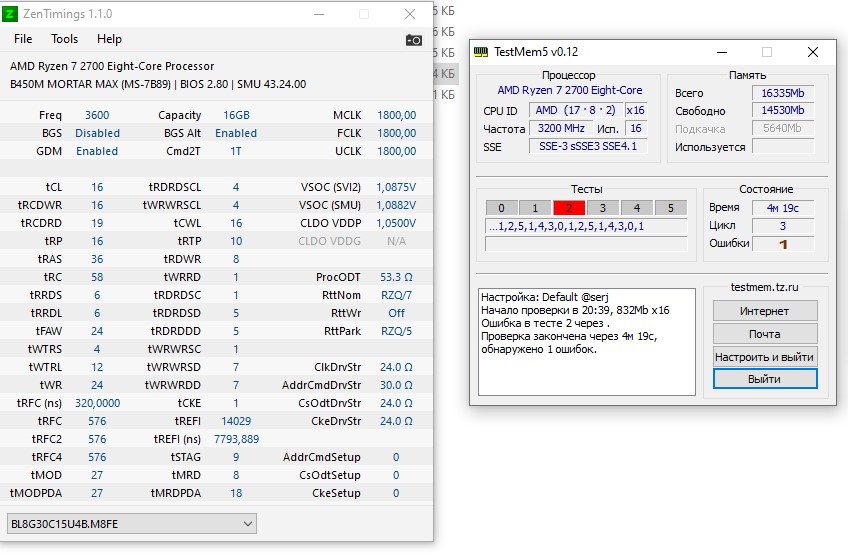
Task: Select test block 4 in TestMem5
Action: [637, 208]
